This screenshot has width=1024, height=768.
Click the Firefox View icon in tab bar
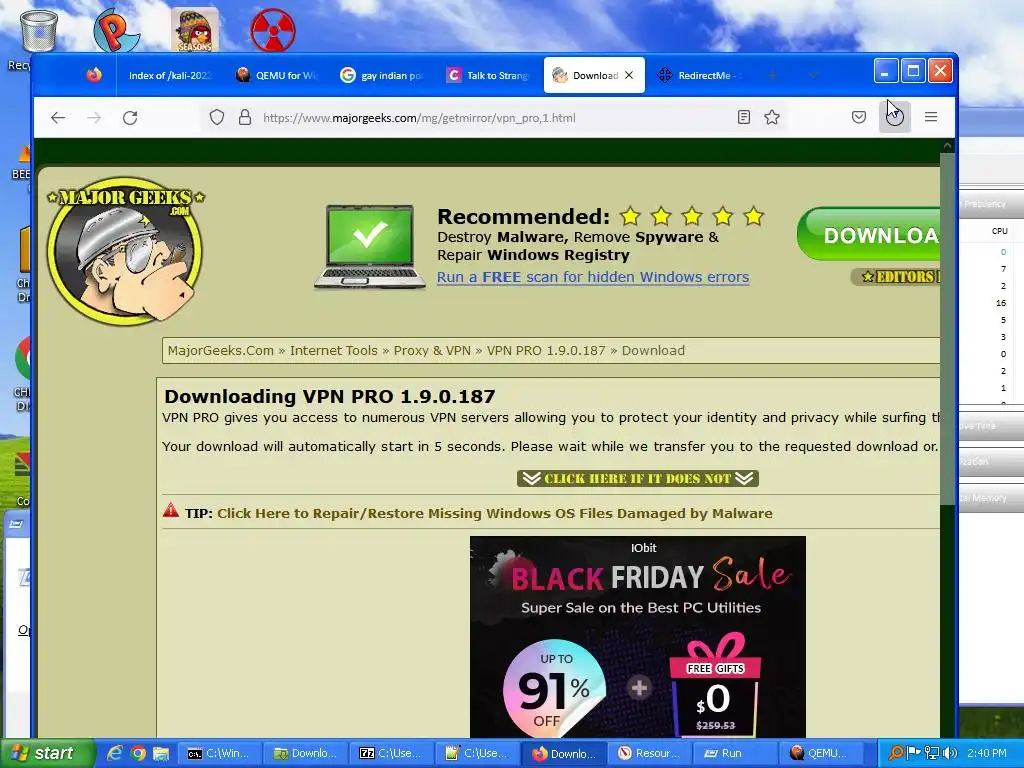point(94,75)
